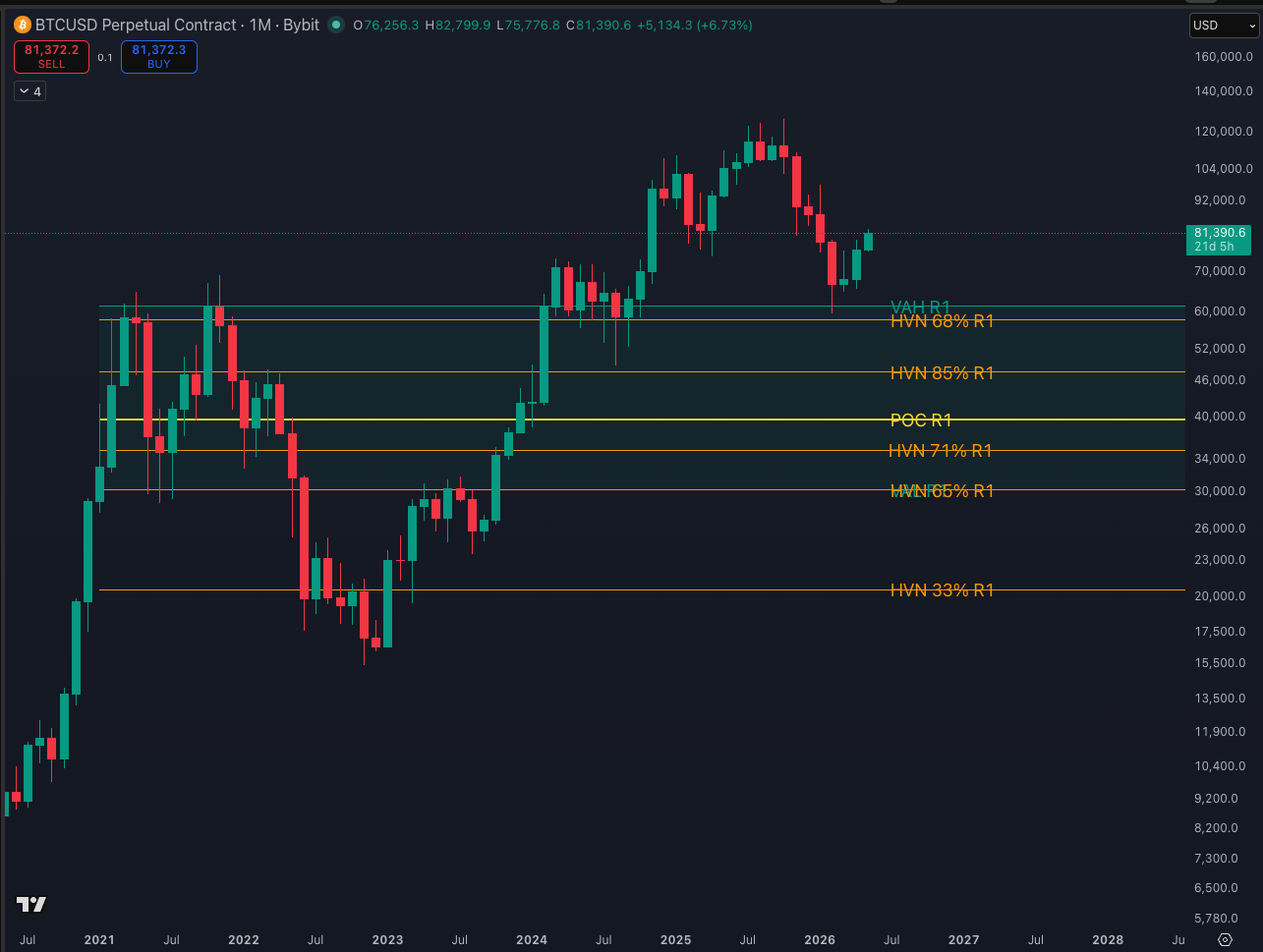Click the 2026 label on time axis
Image resolution: width=1263 pixels, height=952 pixels.
[x=820, y=940]
